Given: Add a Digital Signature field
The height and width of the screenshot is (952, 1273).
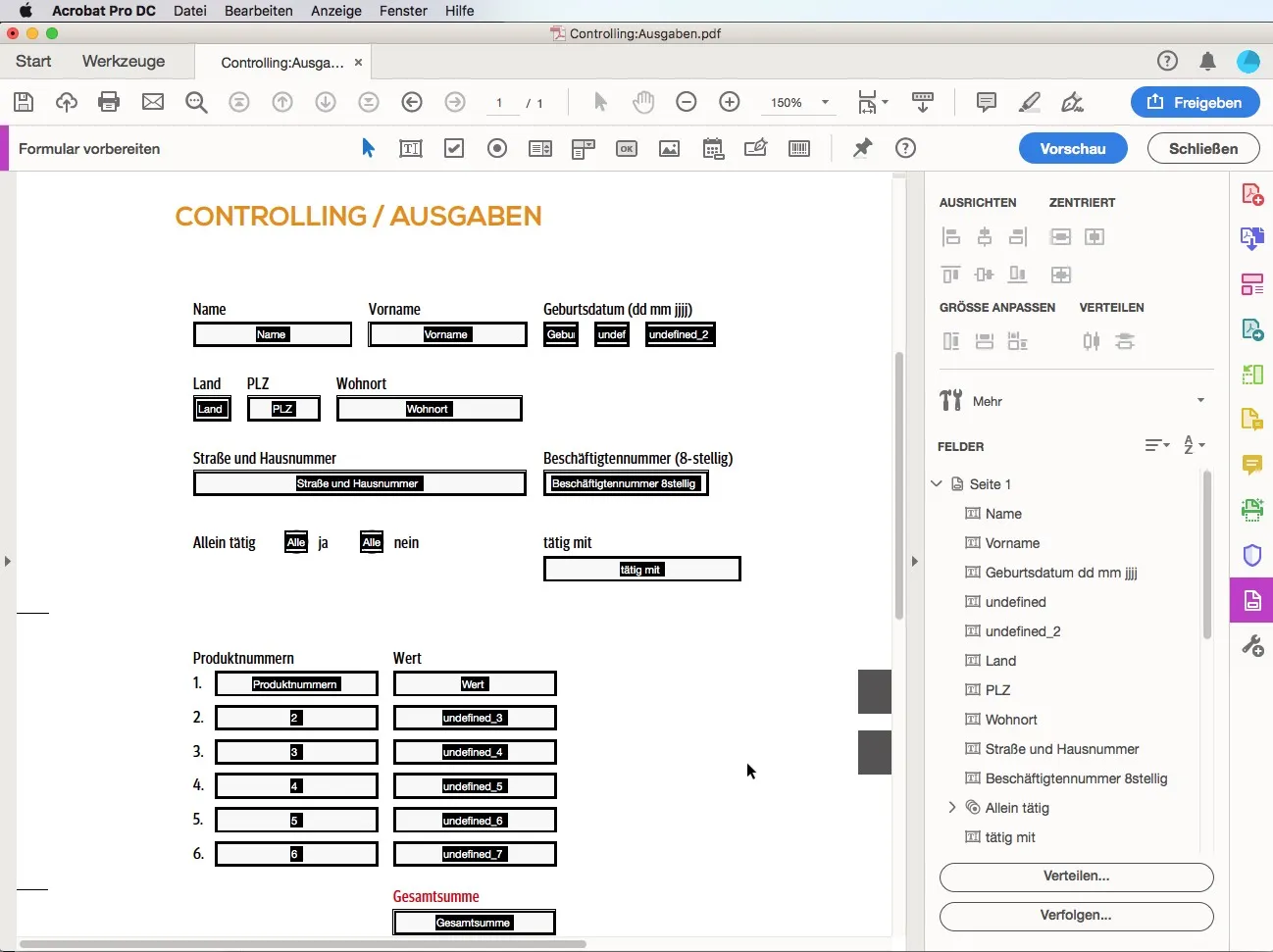Looking at the screenshot, I should coord(756,148).
